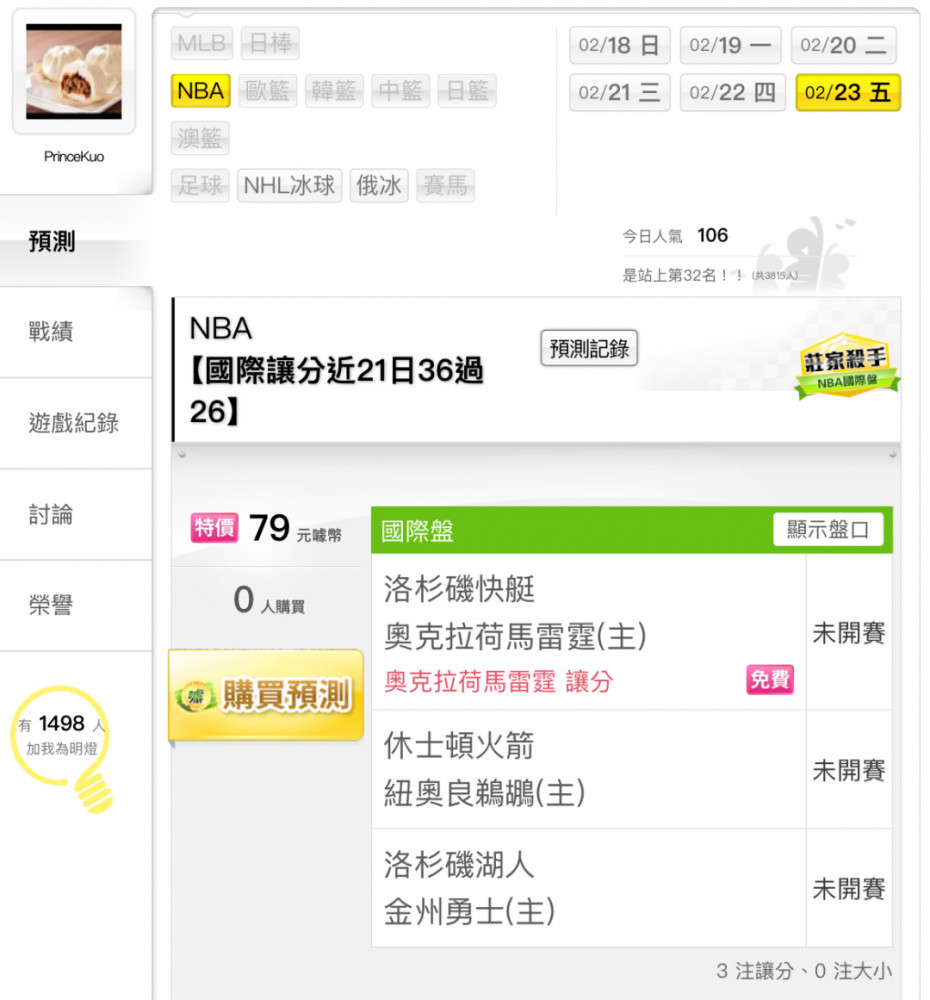The height and width of the screenshot is (1000, 930).
Task: Click the 購買預測 button coin icon
Action: [x=196, y=696]
